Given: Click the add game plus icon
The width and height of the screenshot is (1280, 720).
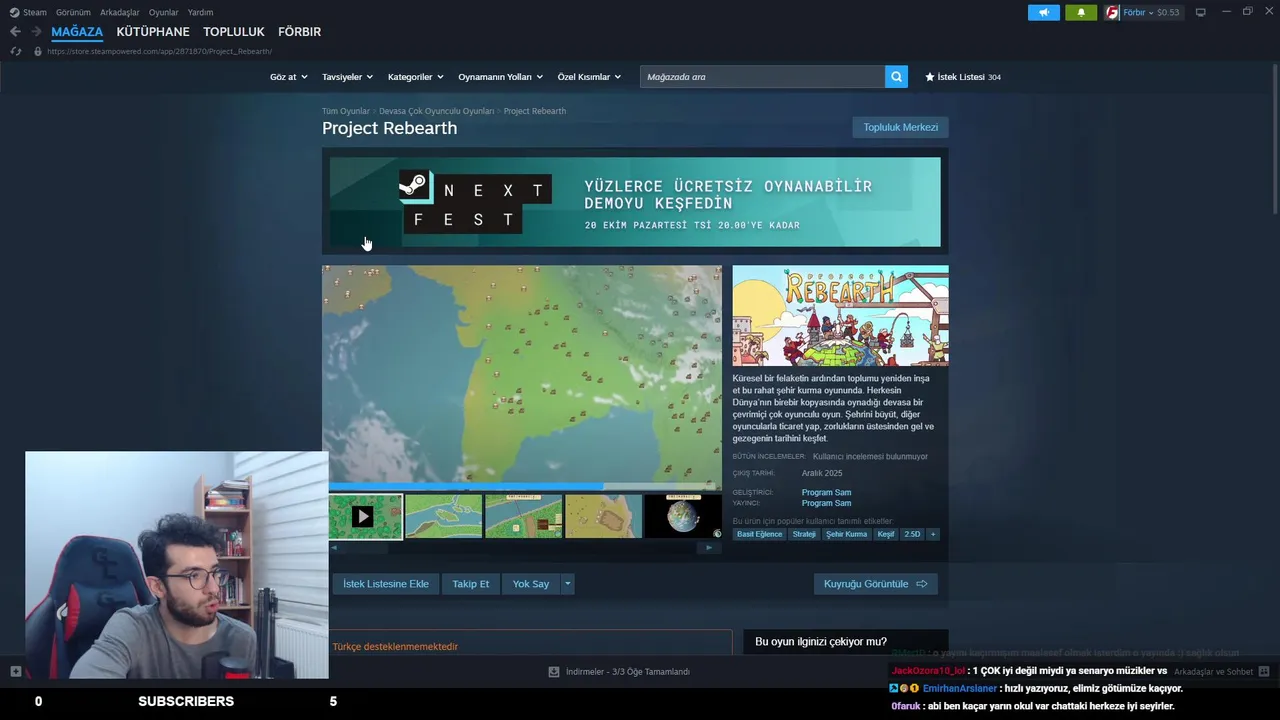Looking at the screenshot, I should 15,671.
